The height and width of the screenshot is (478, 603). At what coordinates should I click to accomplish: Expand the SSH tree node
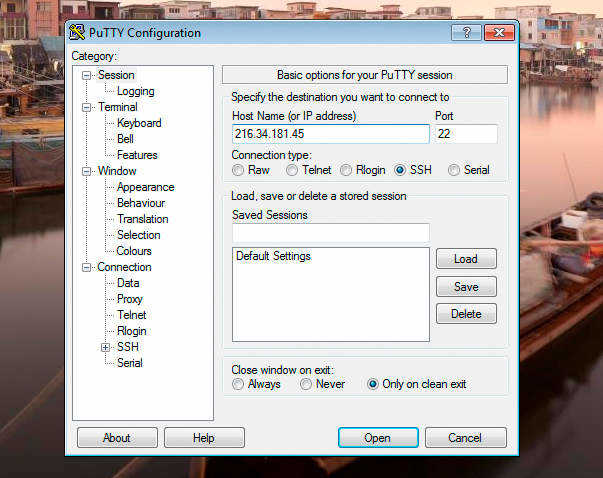coord(105,347)
